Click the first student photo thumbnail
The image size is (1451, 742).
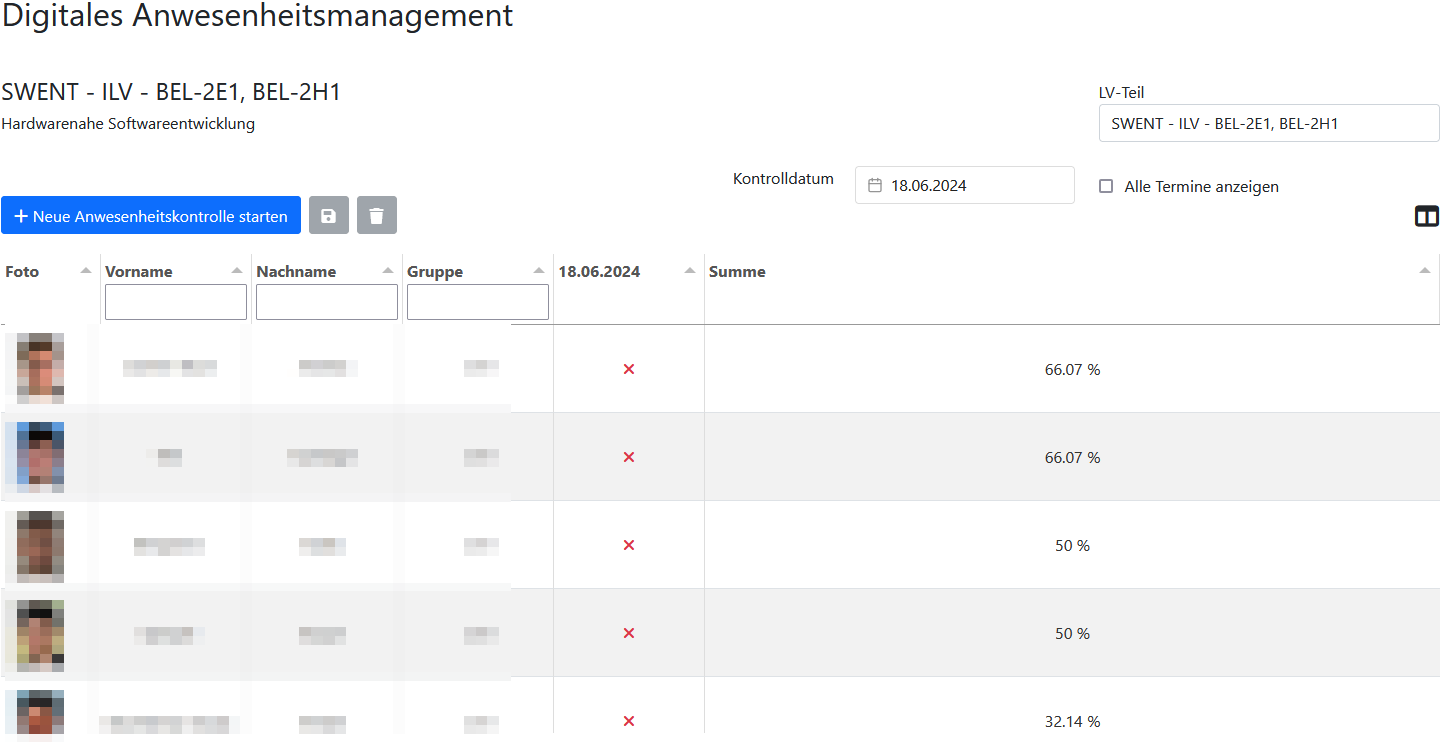point(41,368)
